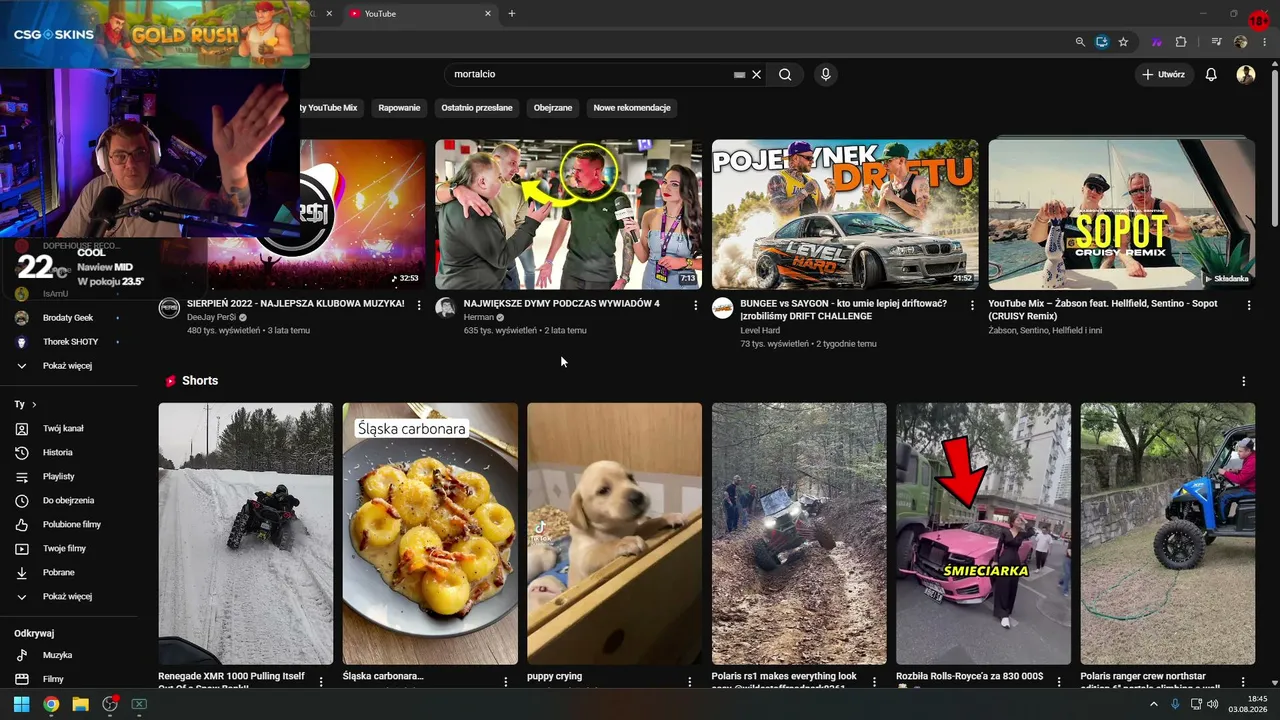Open Twoje filmy in the sidebar
Viewport: 1280px width, 720px height.
click(x=64, y=548)
